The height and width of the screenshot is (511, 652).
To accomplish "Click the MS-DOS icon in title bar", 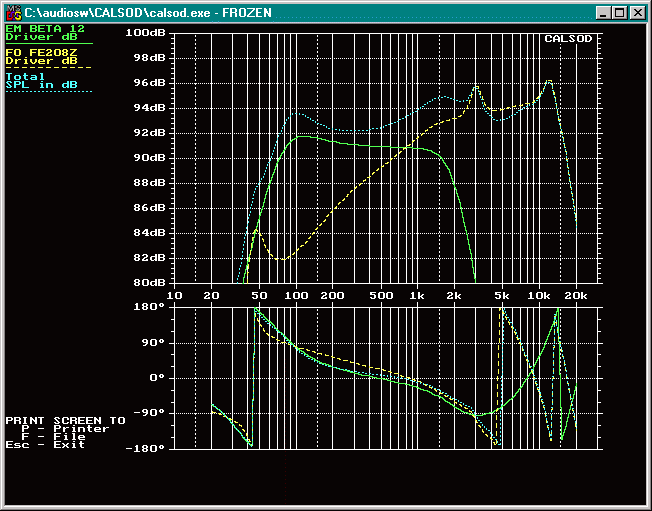I will (13, 13).
